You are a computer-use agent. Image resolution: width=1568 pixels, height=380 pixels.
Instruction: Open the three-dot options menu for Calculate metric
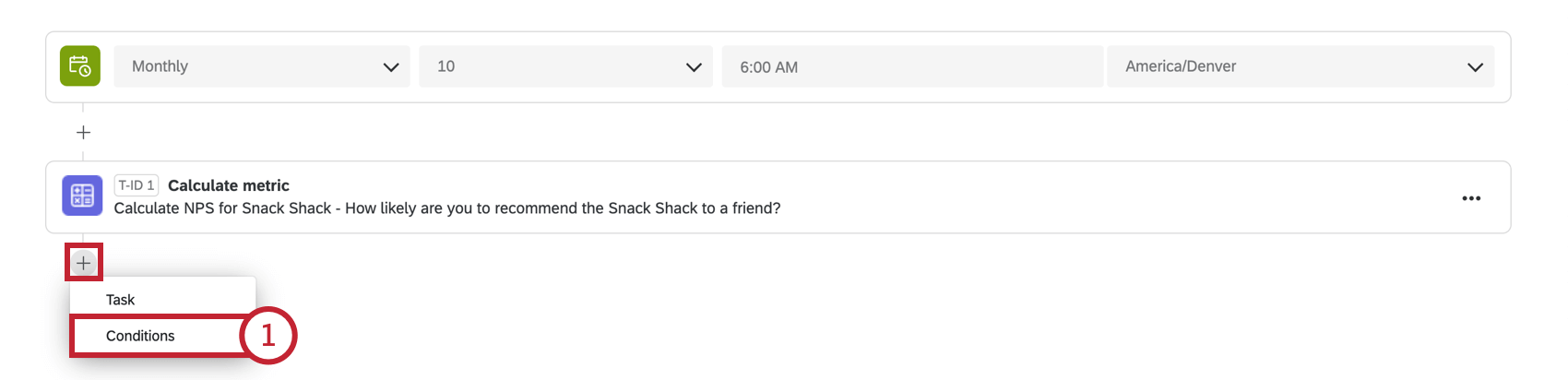pyautogui.click(x=1471, y=198)
